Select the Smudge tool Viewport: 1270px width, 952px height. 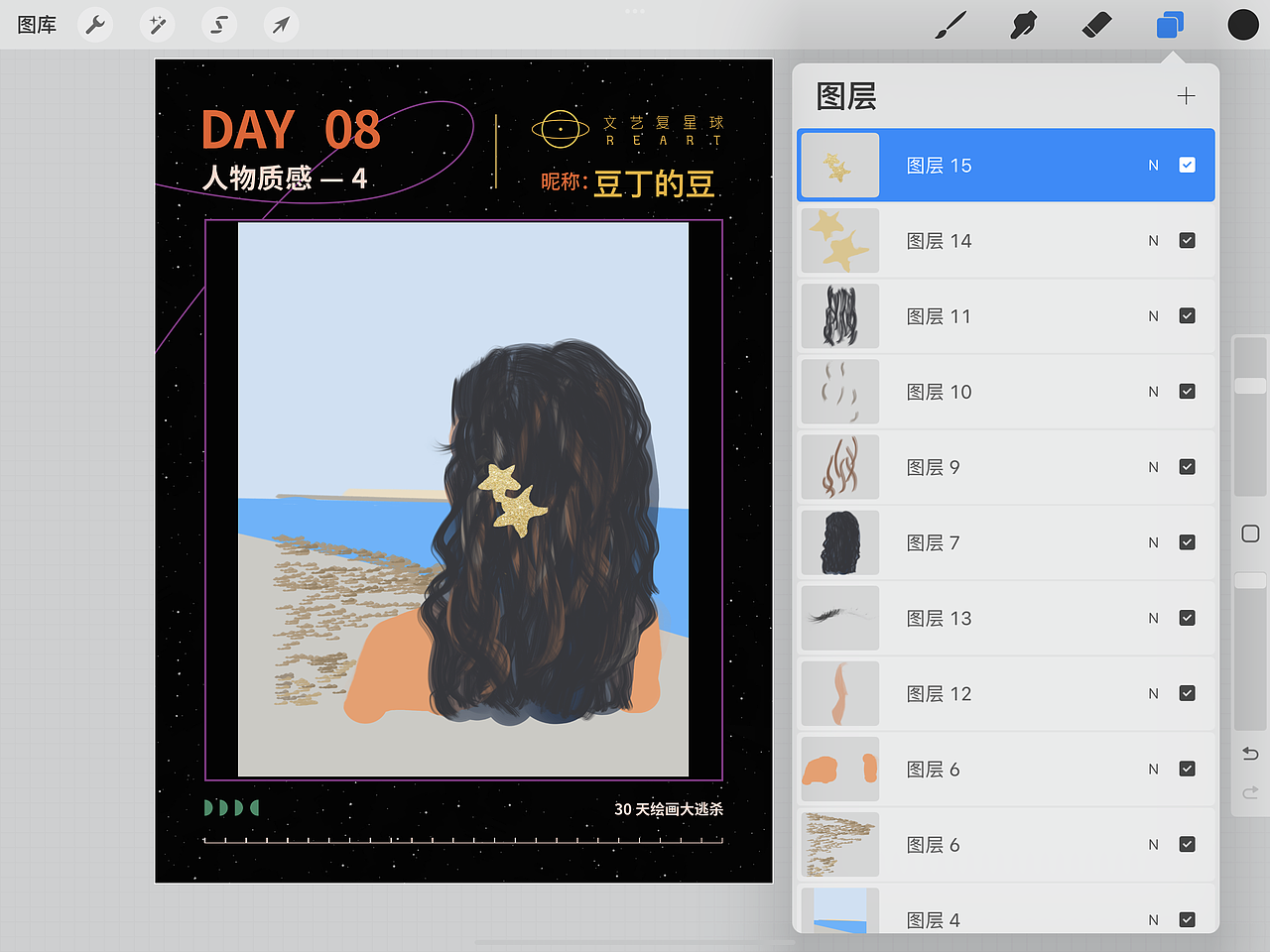1023,25
